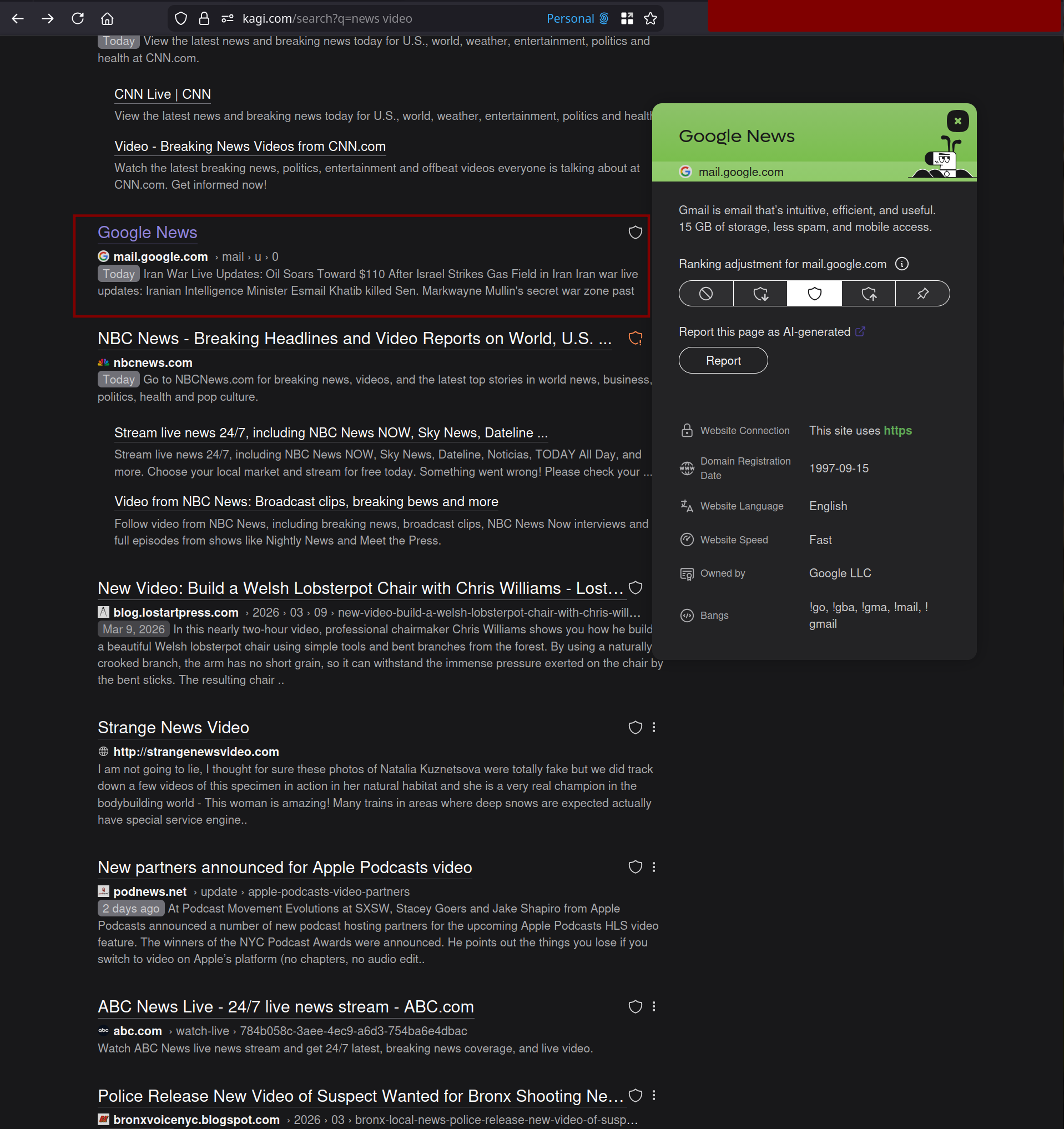The image size is (1064, 1129).
Task: Reload the Kagi search page
Action: point(78,19)
